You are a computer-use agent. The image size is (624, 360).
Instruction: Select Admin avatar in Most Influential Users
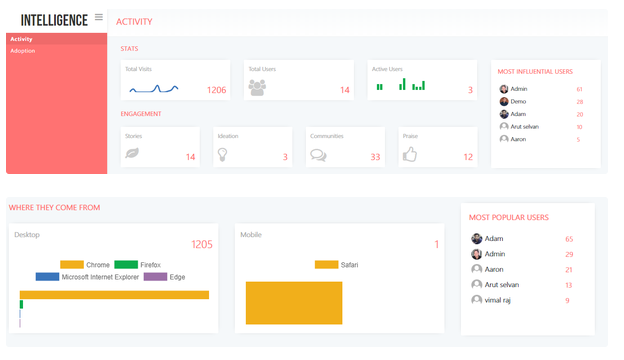[x=504, y=89]
